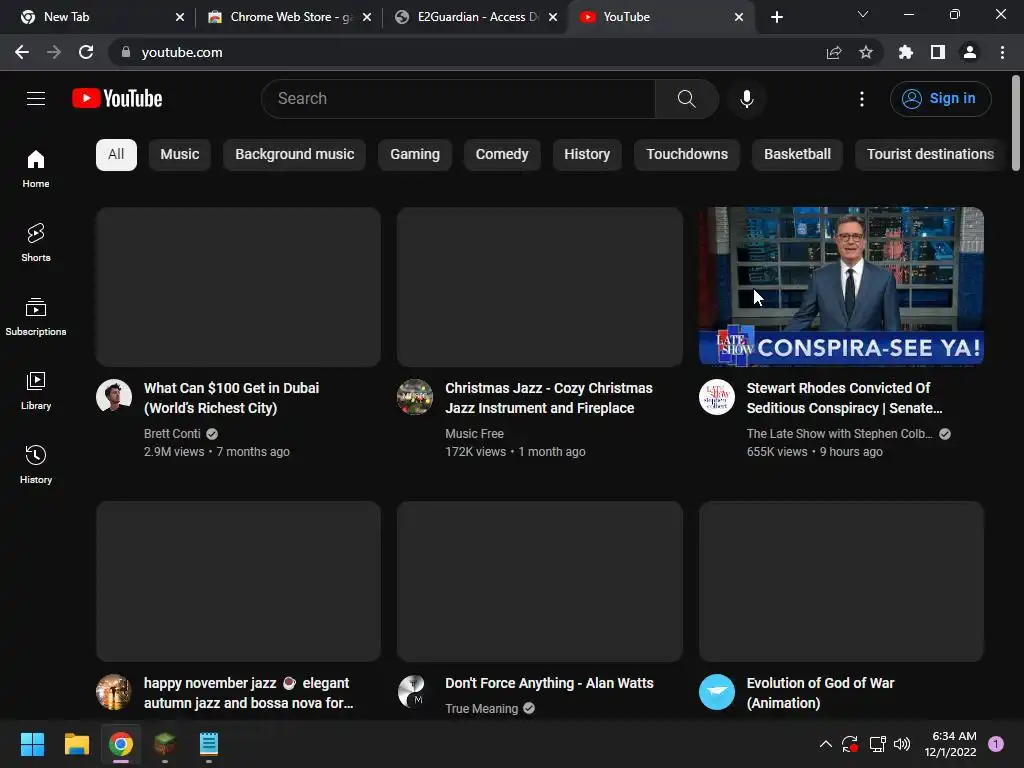Click the Stephen Colbert video thumbnail
The width and height of the screenshot is (1024, 768).
tap(841, 287)
